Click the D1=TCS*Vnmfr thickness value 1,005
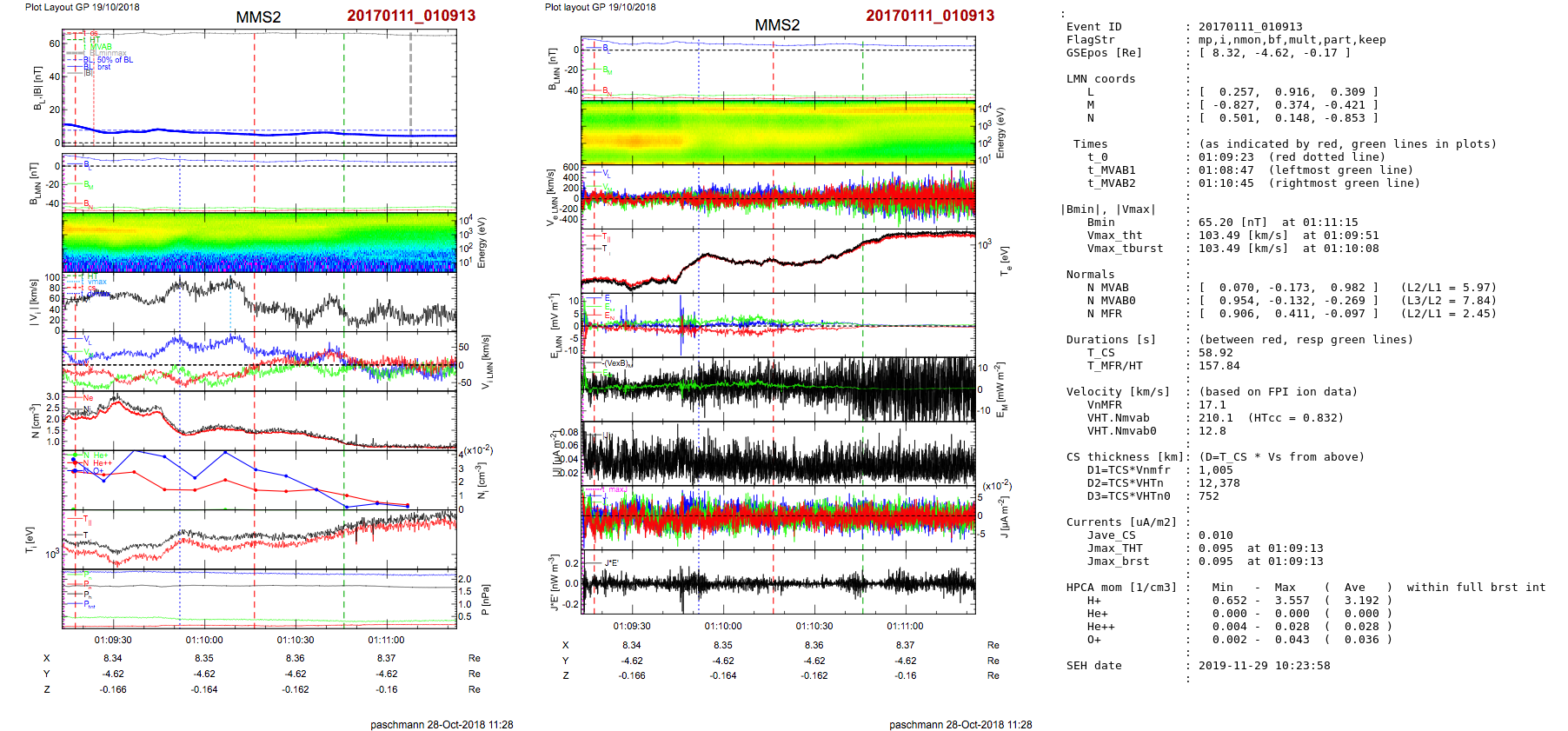This screenshot has width=1568, height=731. pyautogui.click(x=1216, y=470)
